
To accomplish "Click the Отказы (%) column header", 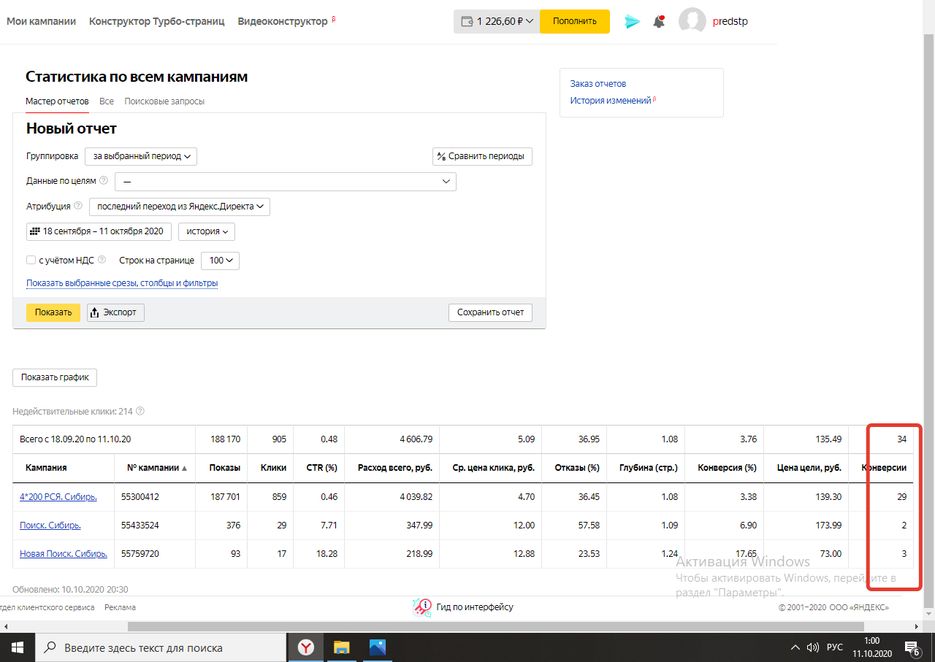I will click(x=577, y=468).
